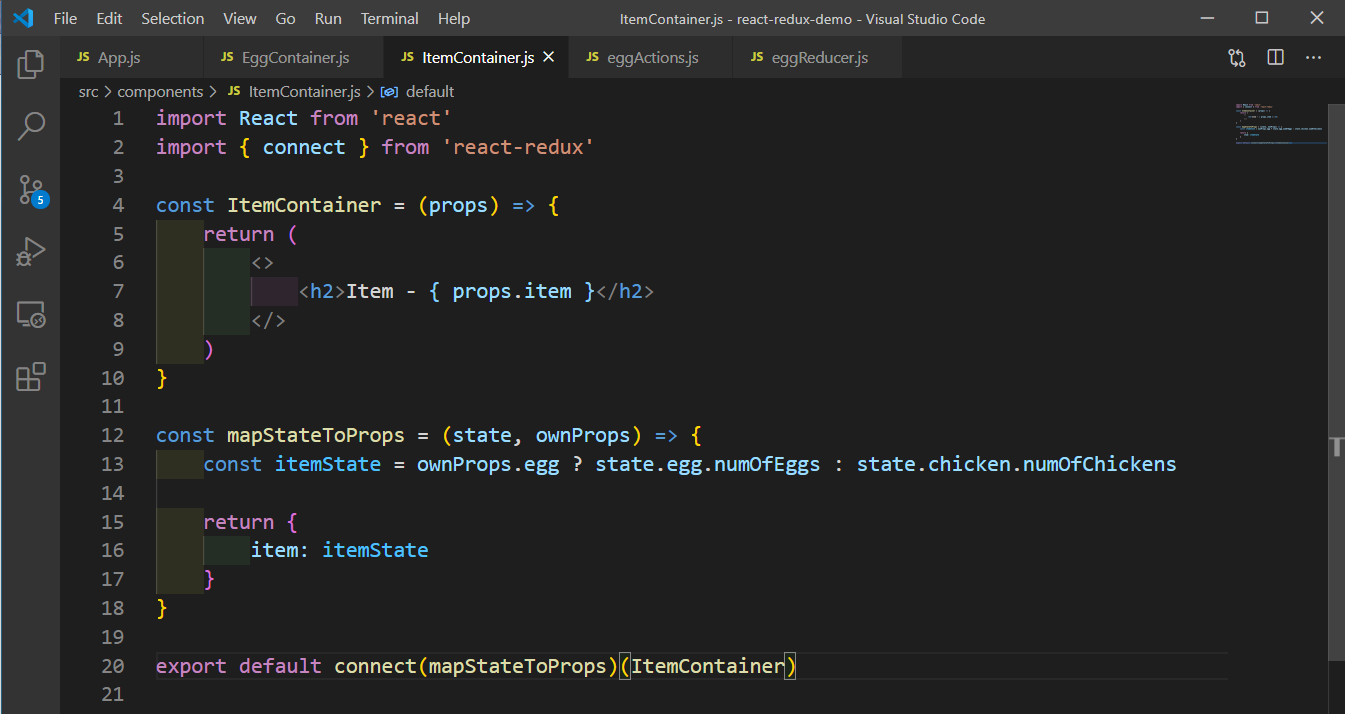Click 'ownProps.egg' on line 13
The height and width of the screenshot is (714, 1345).
click(488, 464)
